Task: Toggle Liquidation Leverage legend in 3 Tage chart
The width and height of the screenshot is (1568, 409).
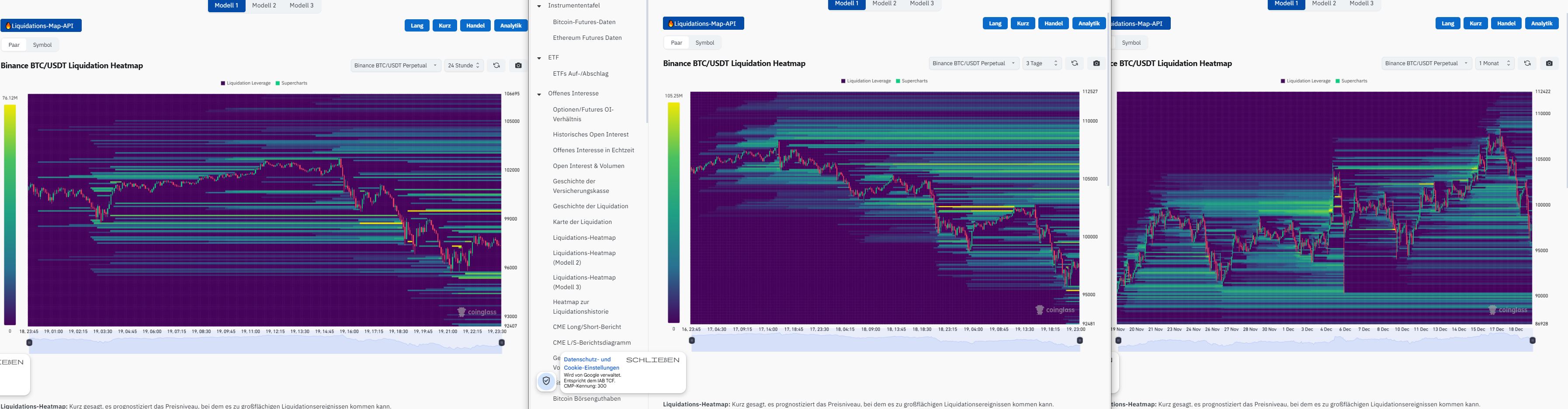Action: [866, 80]
